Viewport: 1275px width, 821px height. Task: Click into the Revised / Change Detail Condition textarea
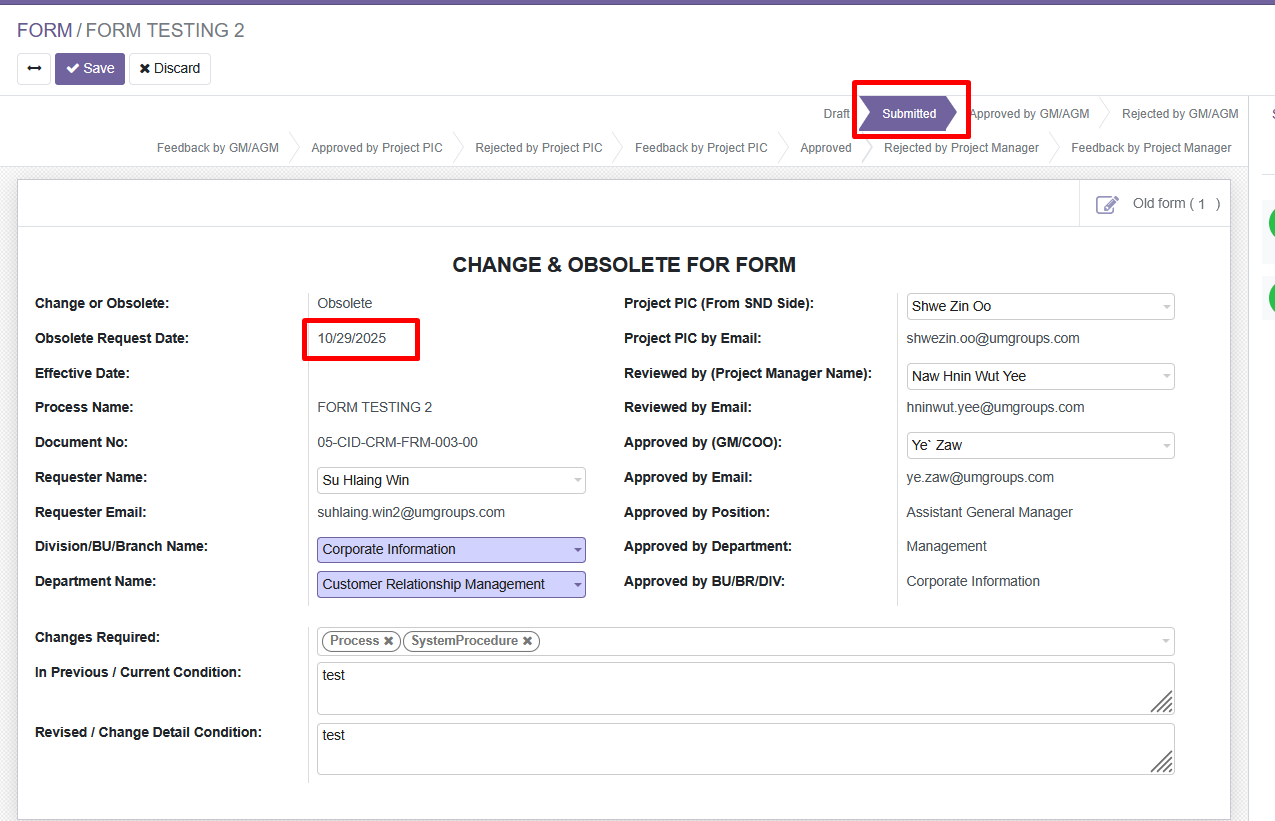click(745, 748)
